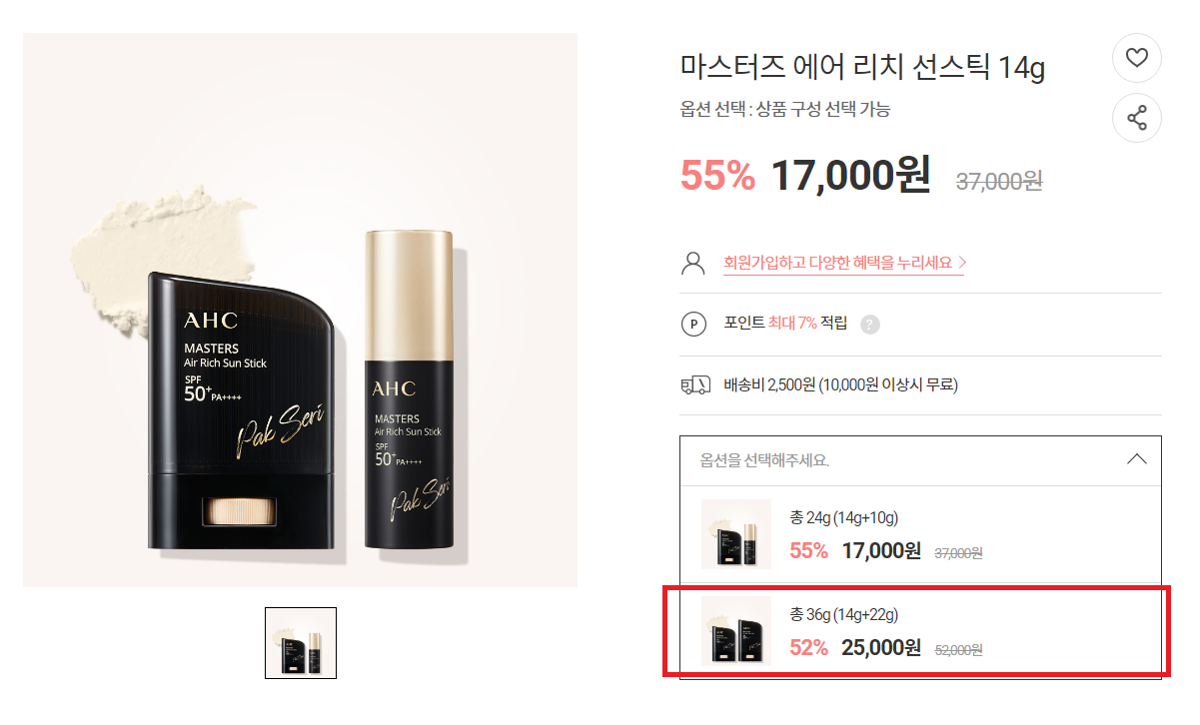Click the 포인트 최대 7% 적립 text
Image resolution: width=1200 pixels, height=725 pixels.
785,323
